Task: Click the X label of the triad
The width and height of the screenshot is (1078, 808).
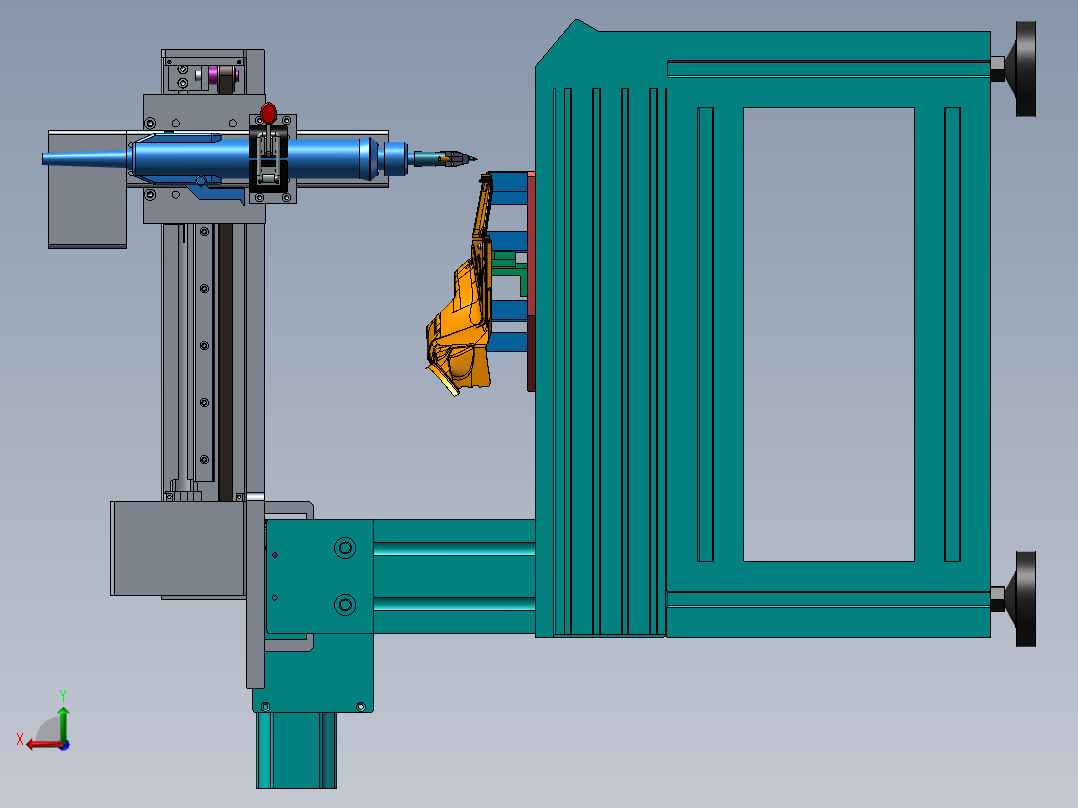Action: (x=20, y=740)
